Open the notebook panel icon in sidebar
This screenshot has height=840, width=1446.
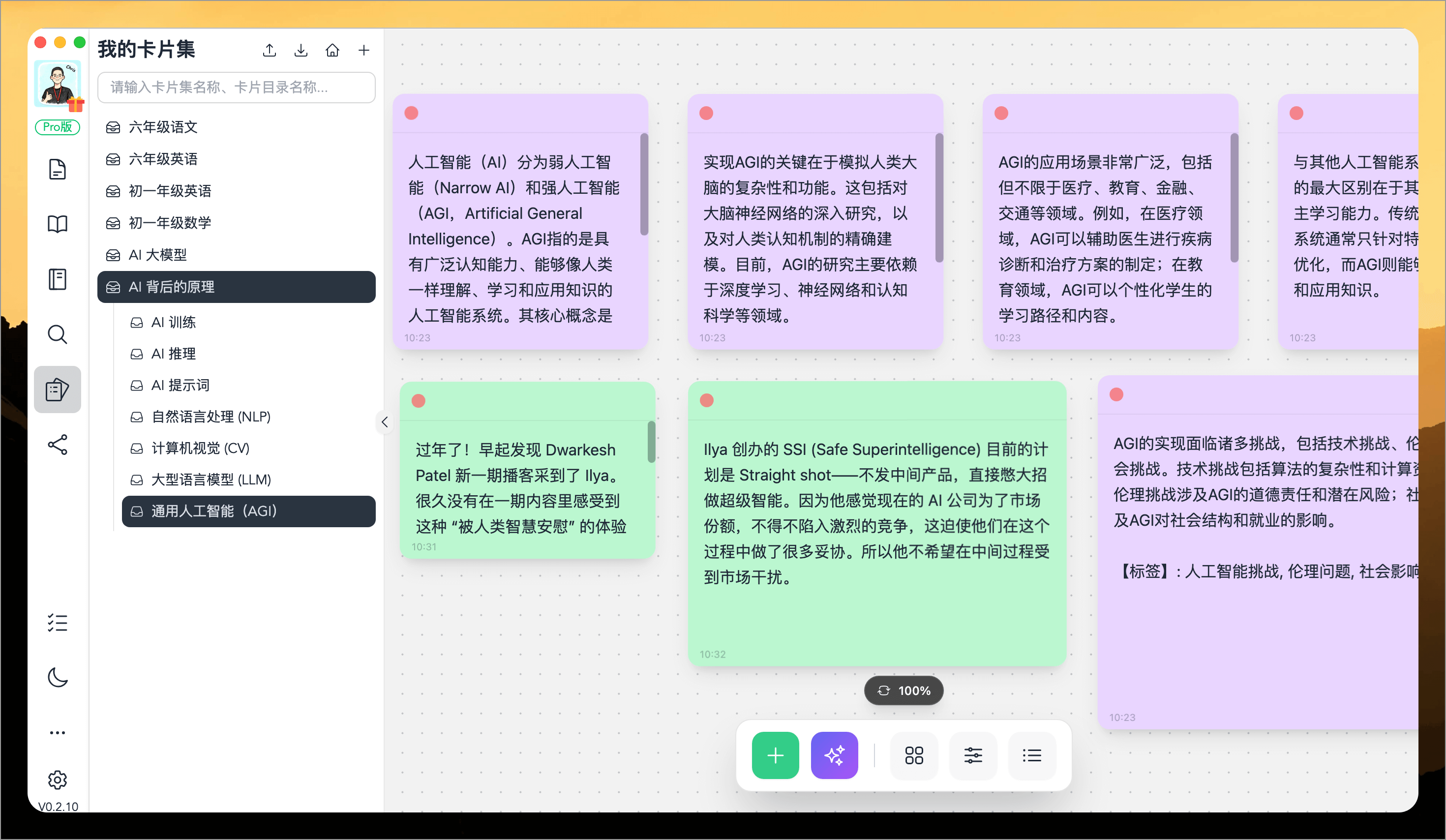[x=58, y=279]
